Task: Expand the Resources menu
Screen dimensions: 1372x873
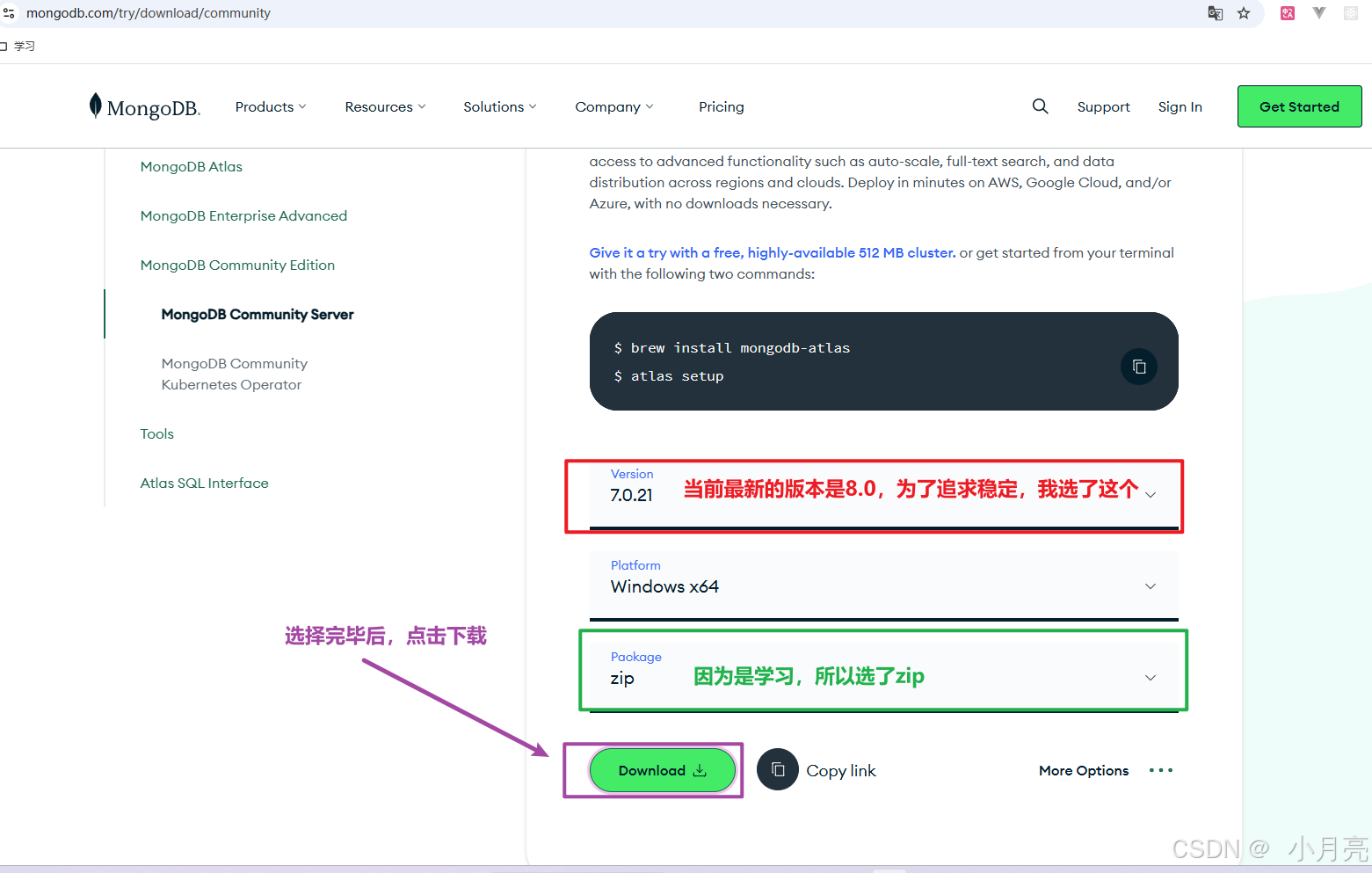Action: (x=385, y=106)
